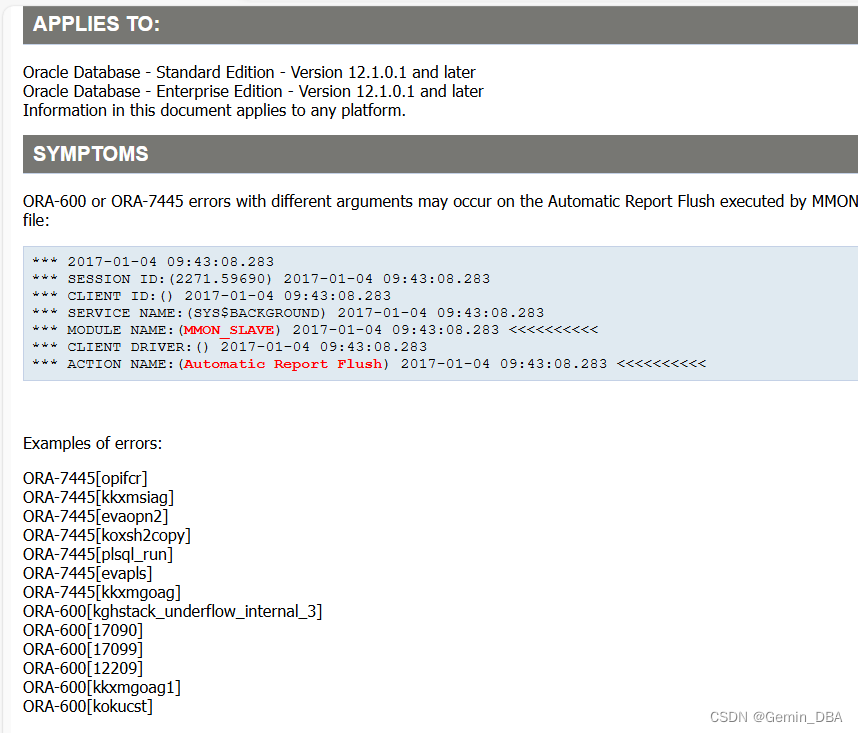The width and height of the screenshot is (858, 733).
Task: Click the APPLIES TO section header
Action: pyautogui.click(x=440, y=25)
